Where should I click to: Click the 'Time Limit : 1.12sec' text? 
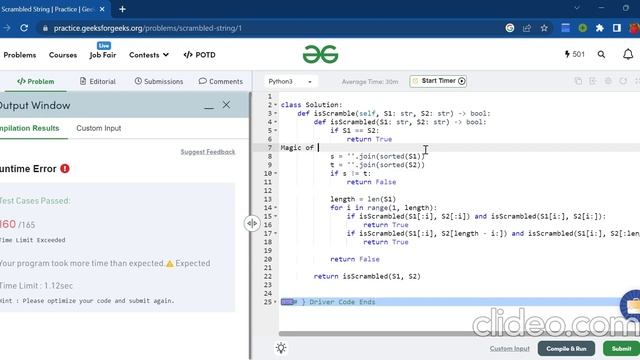[36, 286]
